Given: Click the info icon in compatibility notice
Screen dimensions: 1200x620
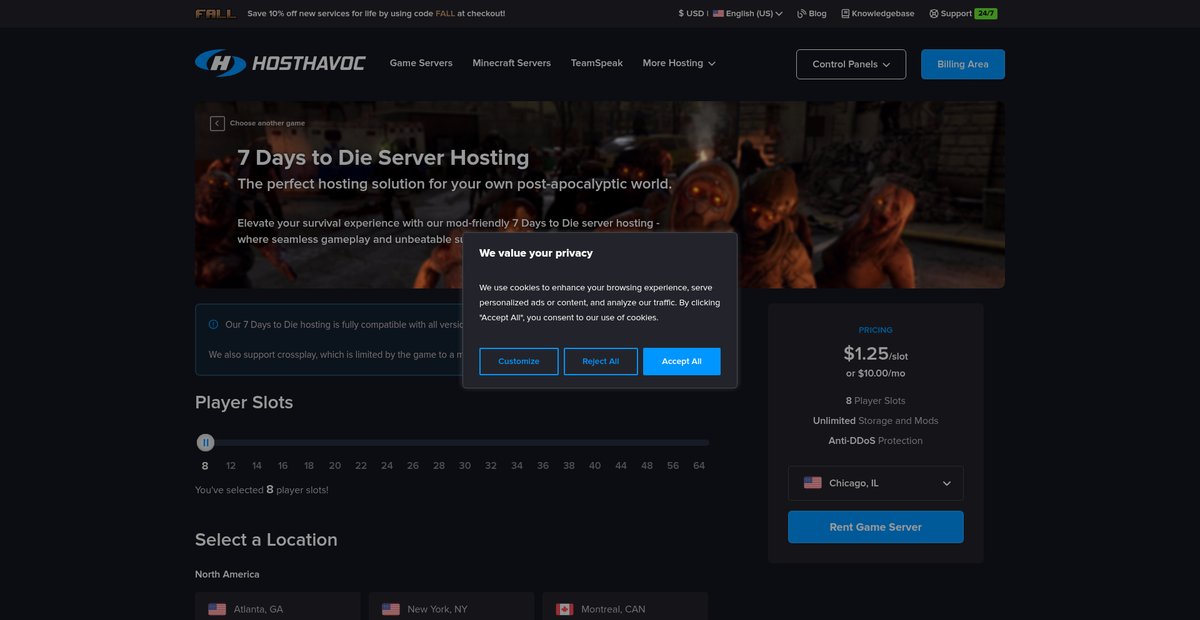Looking at the screenshot, I should click(213, 324).
